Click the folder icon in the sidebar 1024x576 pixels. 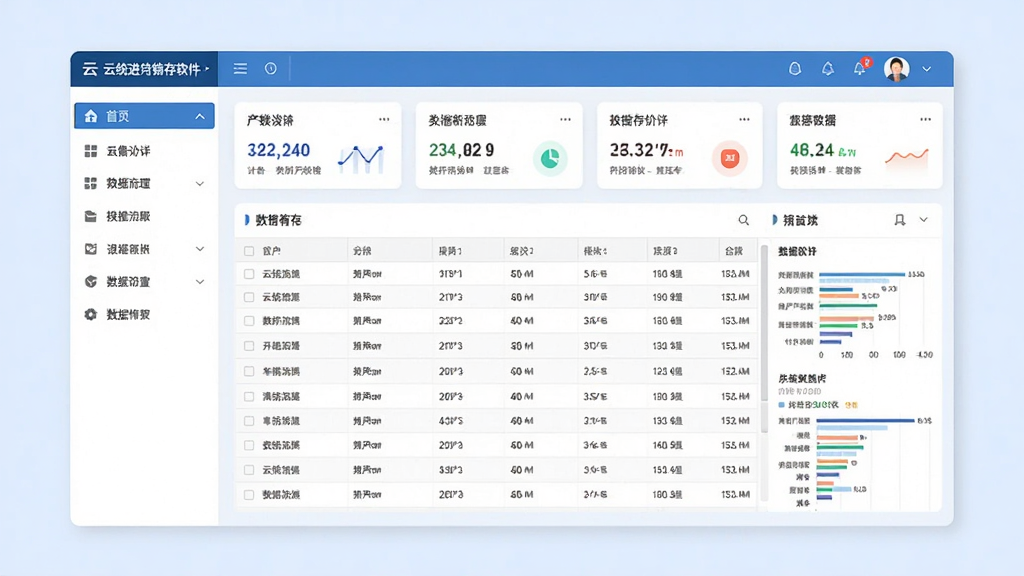[x=91, y=216]
